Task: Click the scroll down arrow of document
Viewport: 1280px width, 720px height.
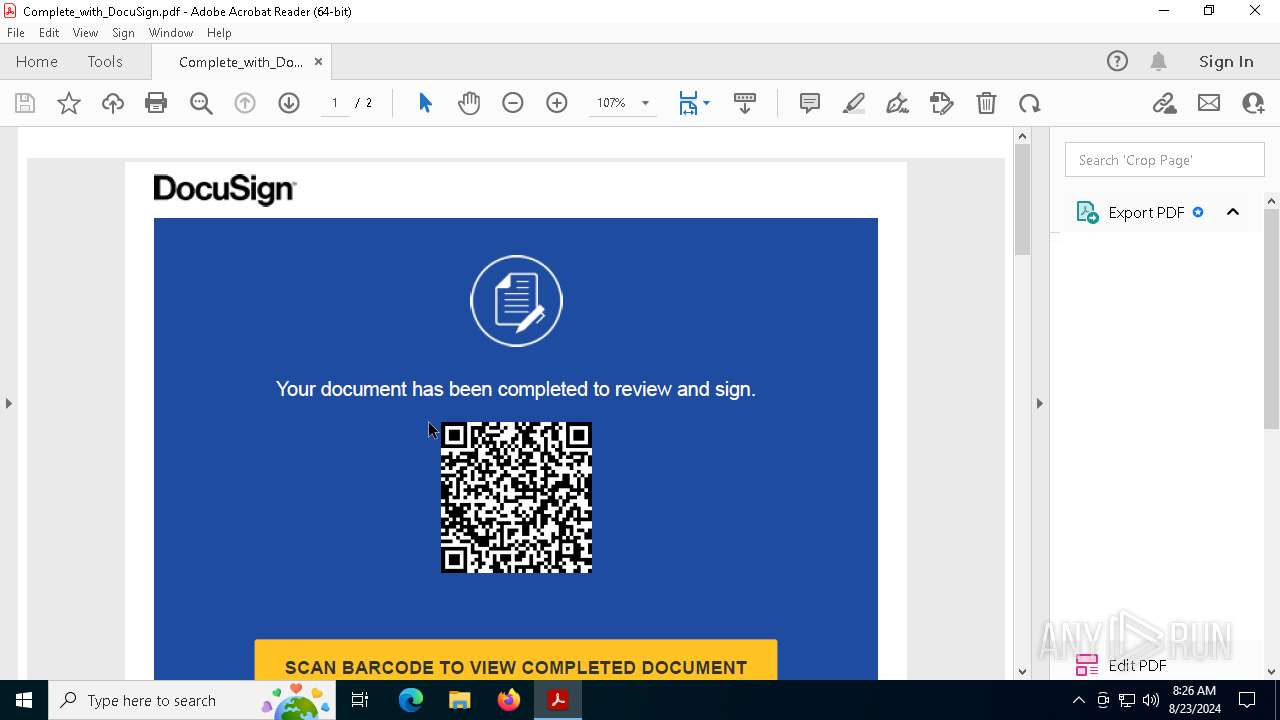Action: click(1022, 672)
